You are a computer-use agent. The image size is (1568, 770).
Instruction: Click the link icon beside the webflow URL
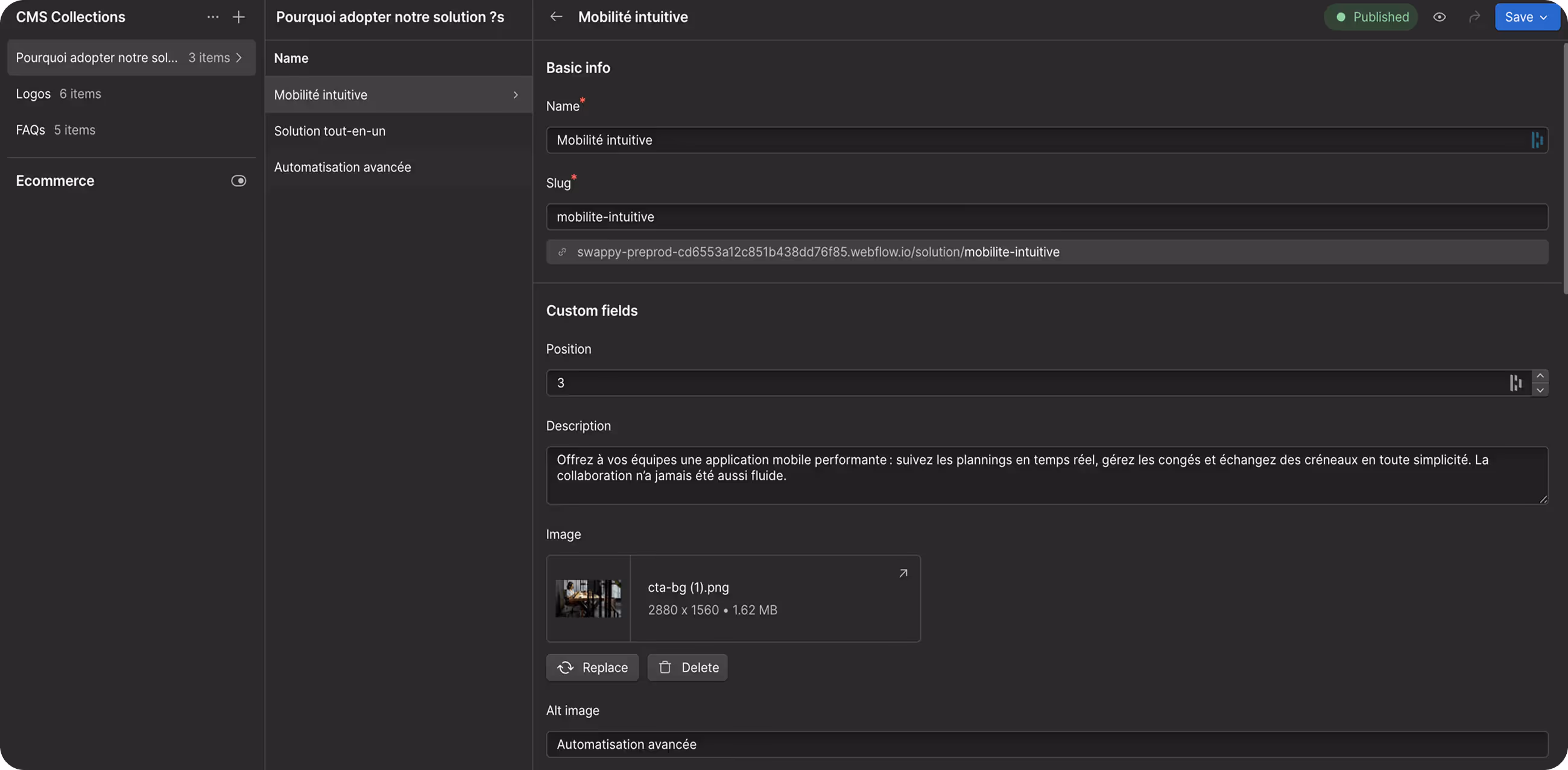click(x=563, y=252)
